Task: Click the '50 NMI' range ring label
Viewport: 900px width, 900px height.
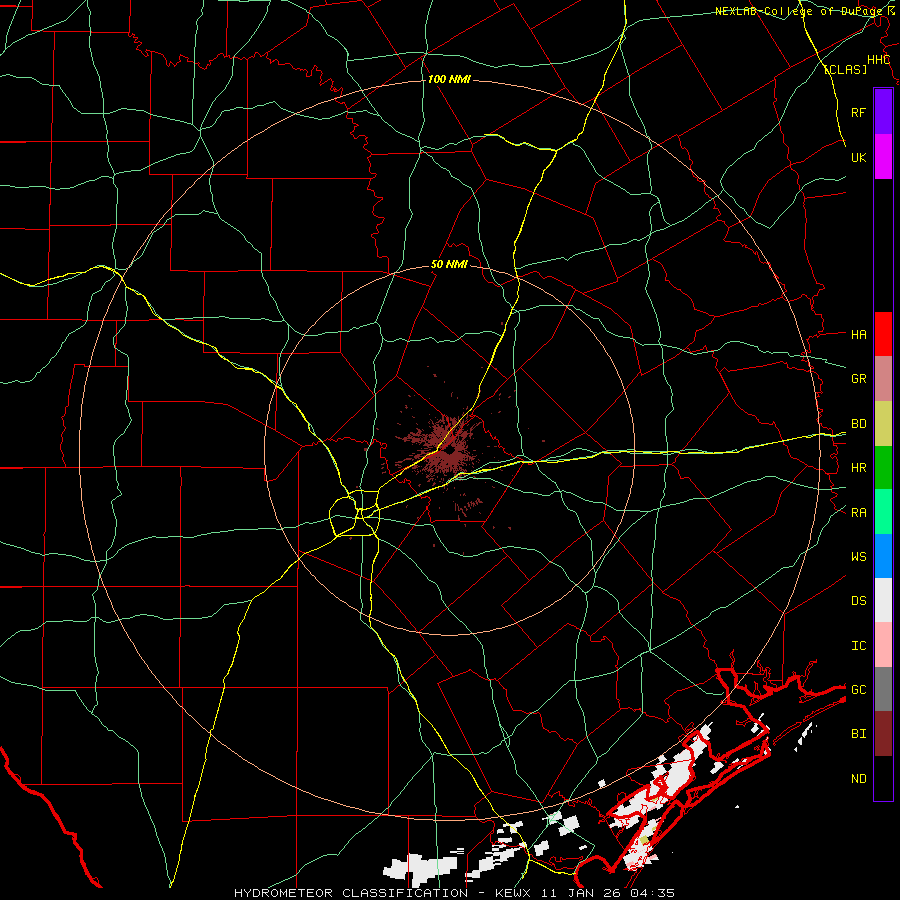Action: (449, 264)
